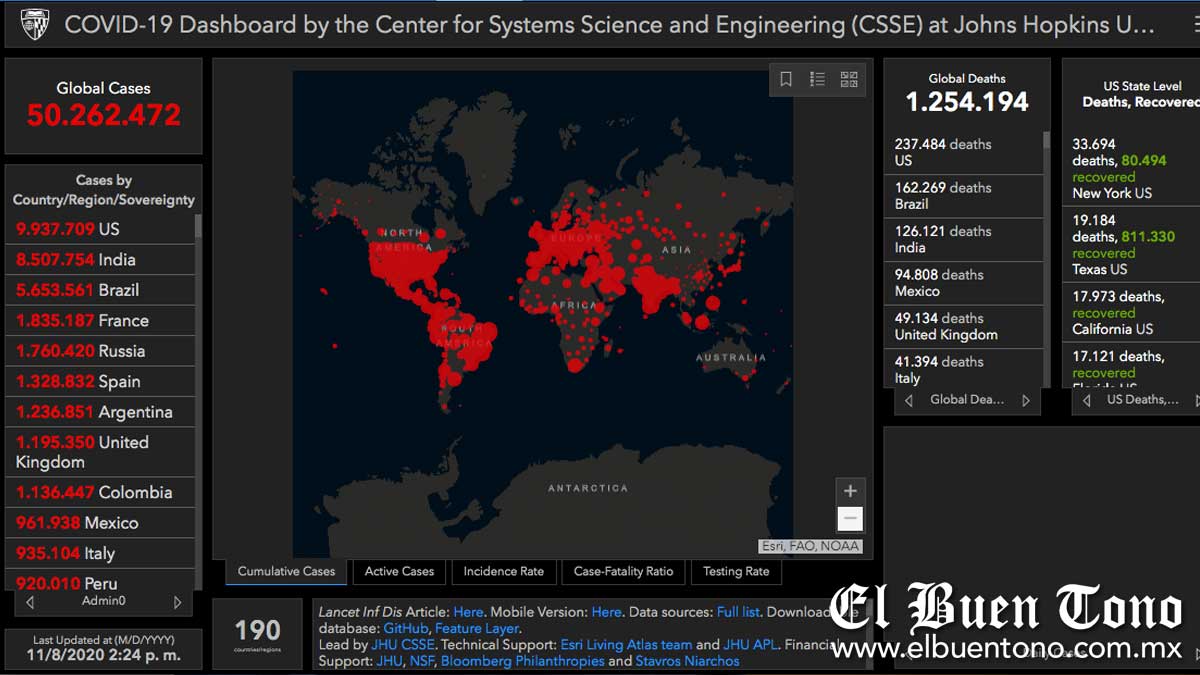Click the 237.484 deaths US entry

click(x=964, y=153)
